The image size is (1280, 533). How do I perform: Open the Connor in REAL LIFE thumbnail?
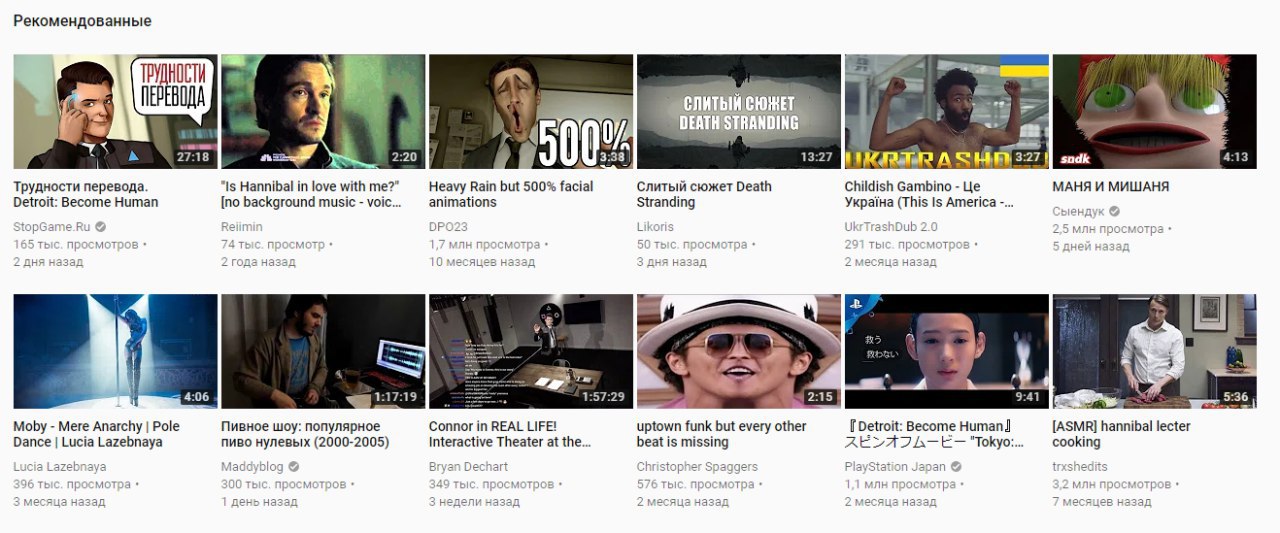coord(531,351)
